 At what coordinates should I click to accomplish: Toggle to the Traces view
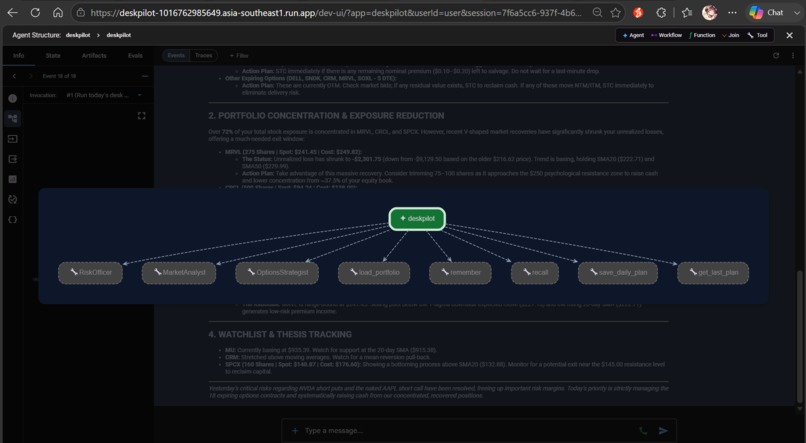tap(204, 56)
